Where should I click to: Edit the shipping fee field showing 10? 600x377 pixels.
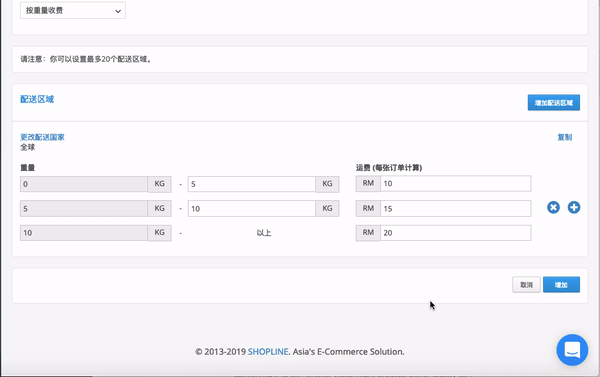456,183
